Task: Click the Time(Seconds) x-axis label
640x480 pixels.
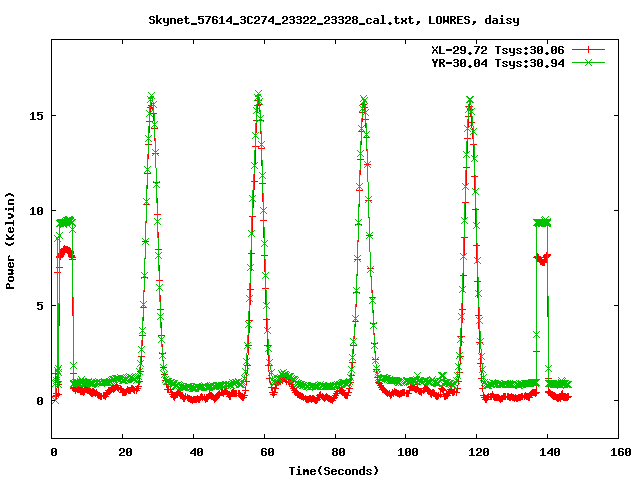Action: pyautogui.click(x=333, y=471)
